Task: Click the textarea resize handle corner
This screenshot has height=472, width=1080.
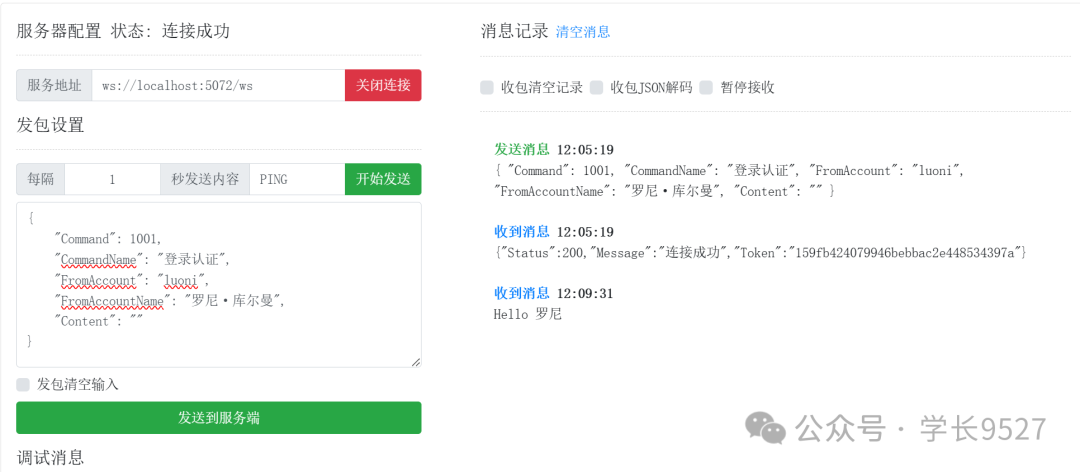Action: (415, 362)
